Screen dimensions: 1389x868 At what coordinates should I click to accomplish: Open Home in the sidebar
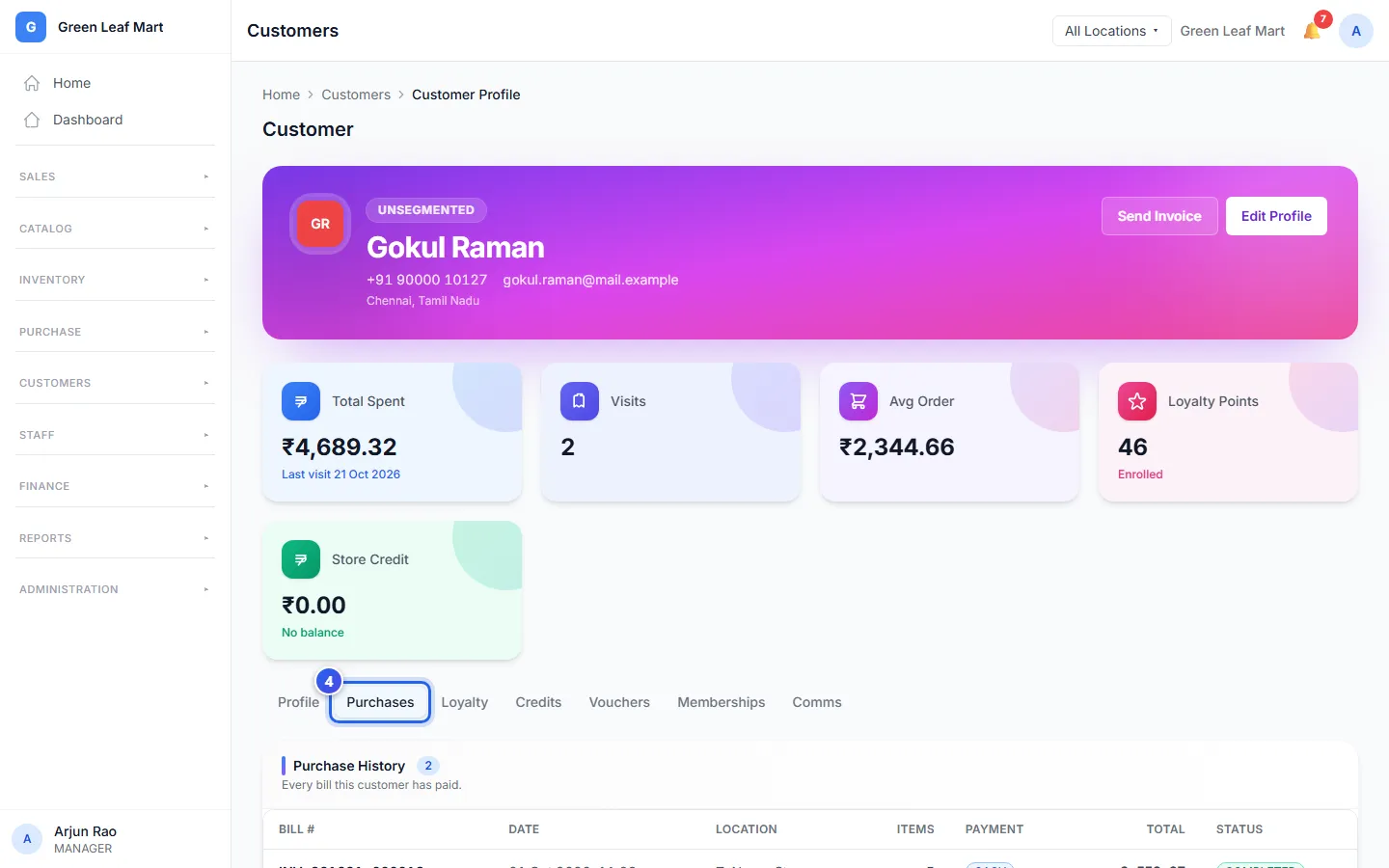click(x=115, y=83)
